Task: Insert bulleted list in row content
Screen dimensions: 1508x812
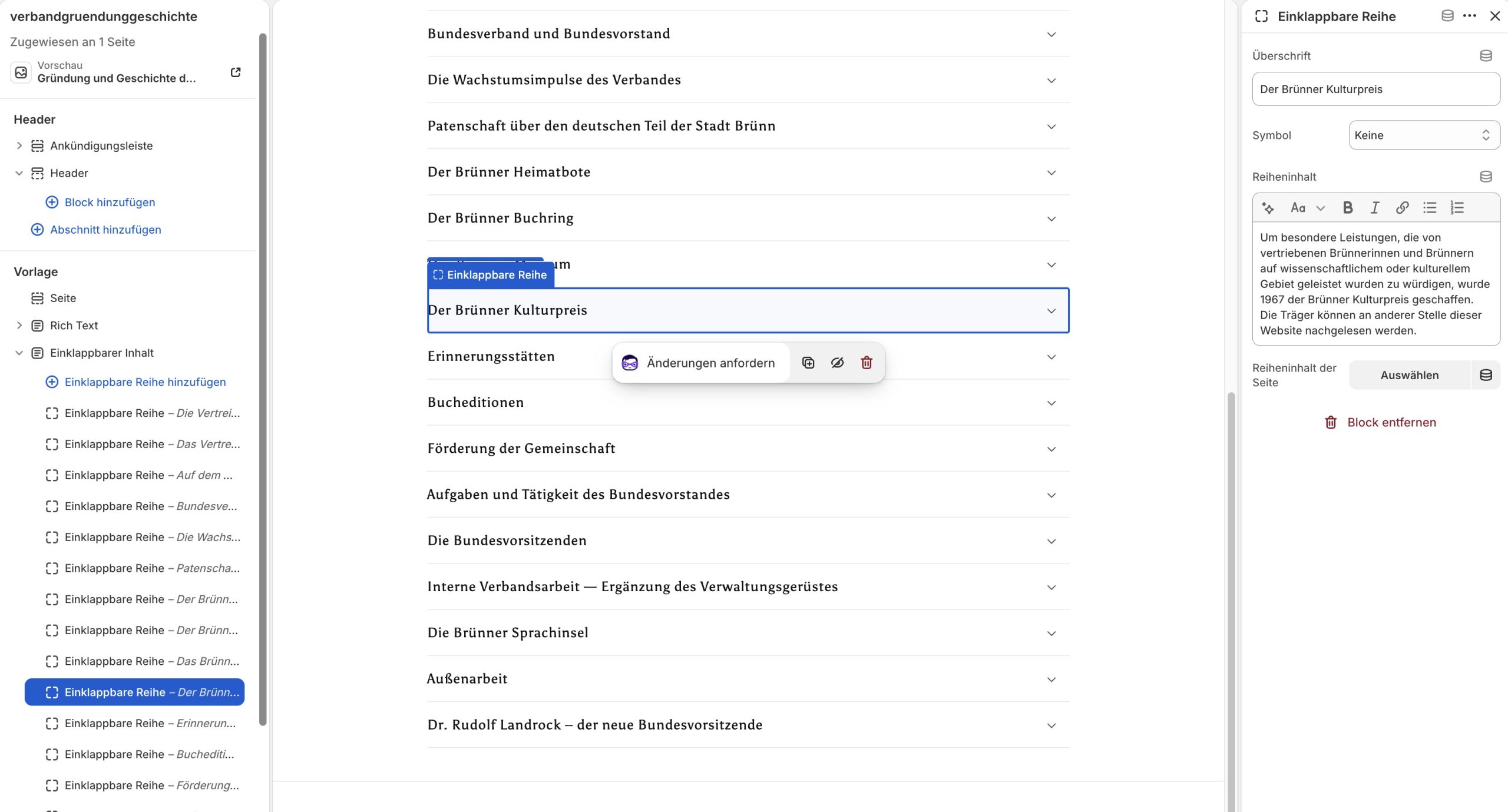Action: click(x=1430, y=207)
